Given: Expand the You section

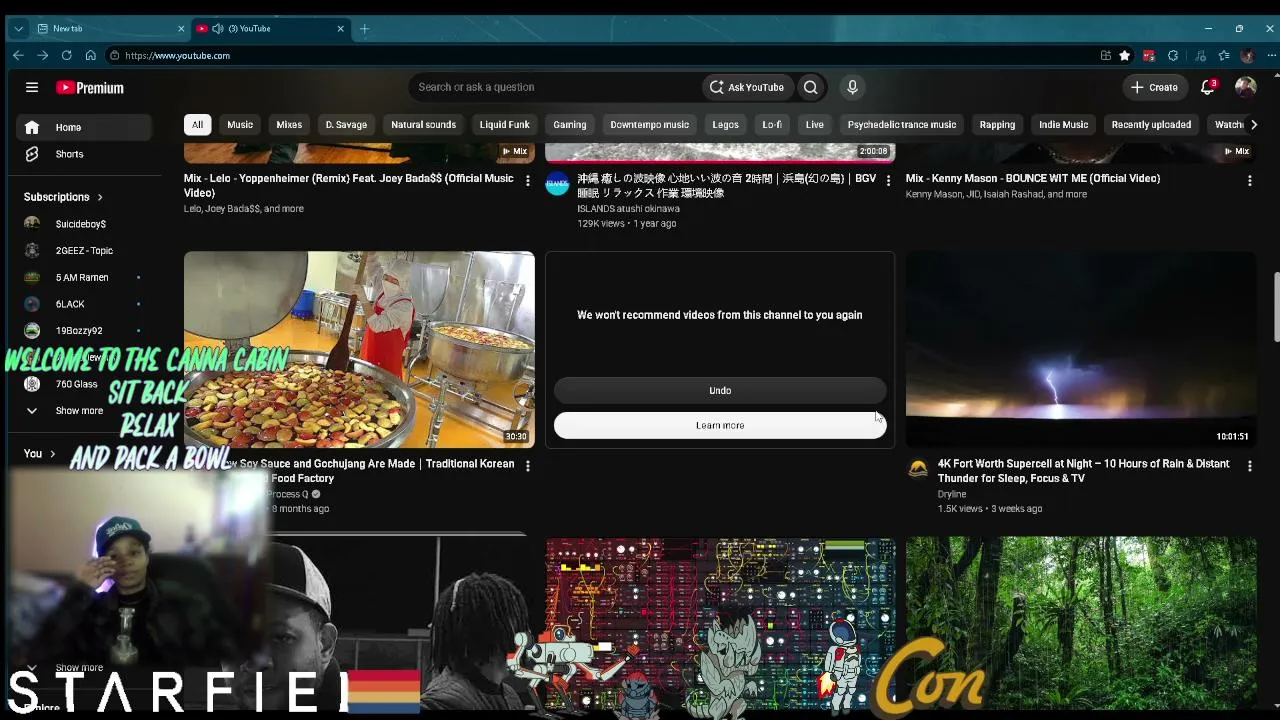Looking at the screenshot, I should 40,454.
